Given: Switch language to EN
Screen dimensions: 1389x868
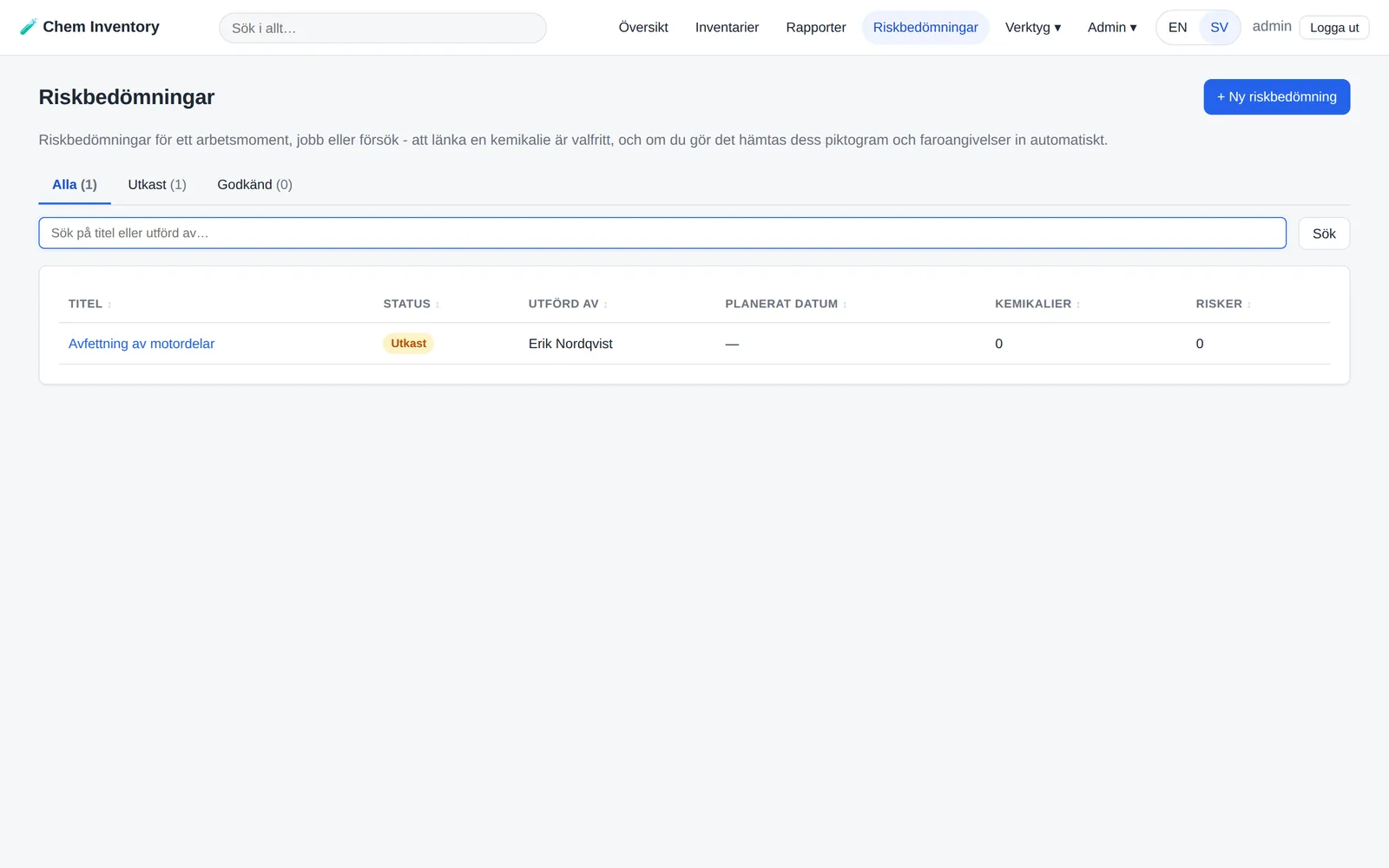Looking at the screenshot, I should [x=1177, y=28].
